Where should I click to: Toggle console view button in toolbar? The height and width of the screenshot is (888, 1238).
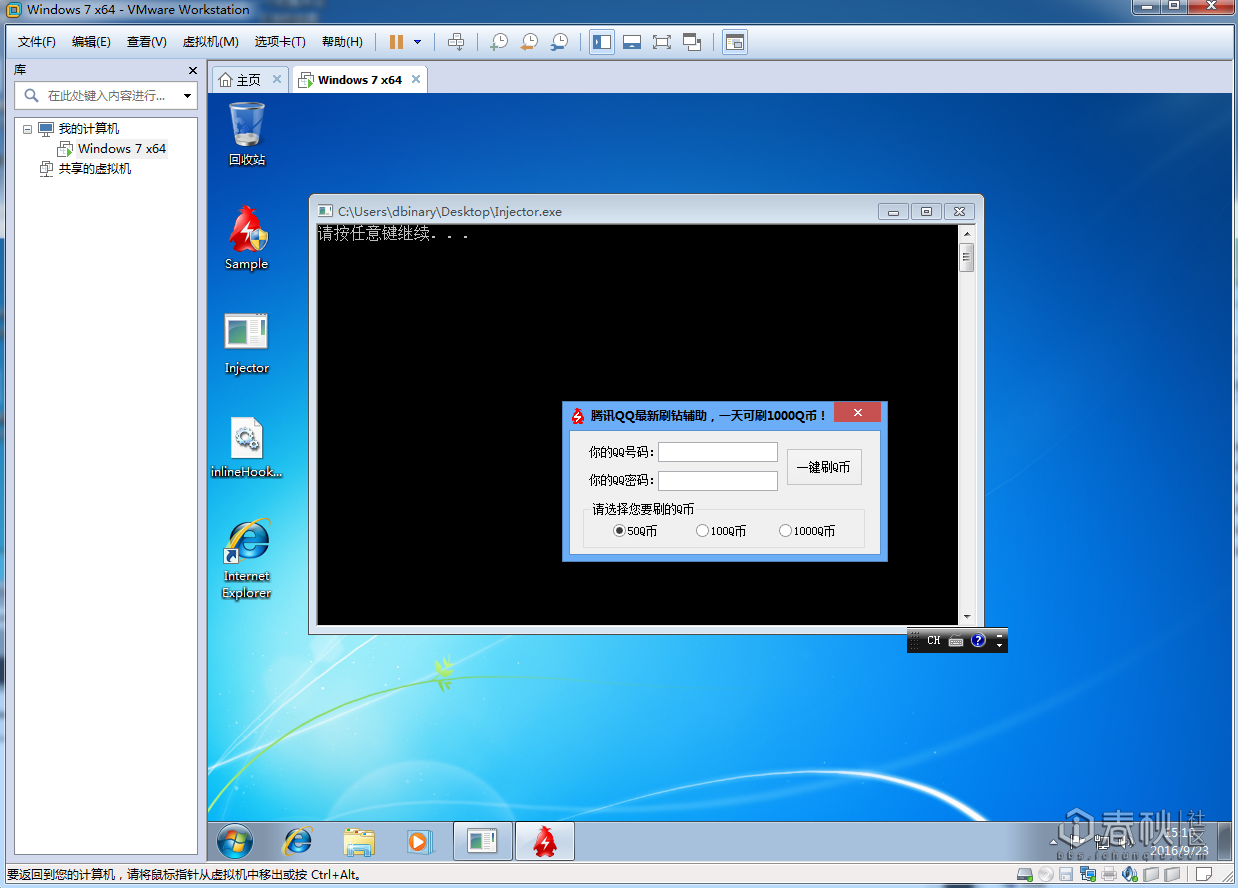point(735,42)
